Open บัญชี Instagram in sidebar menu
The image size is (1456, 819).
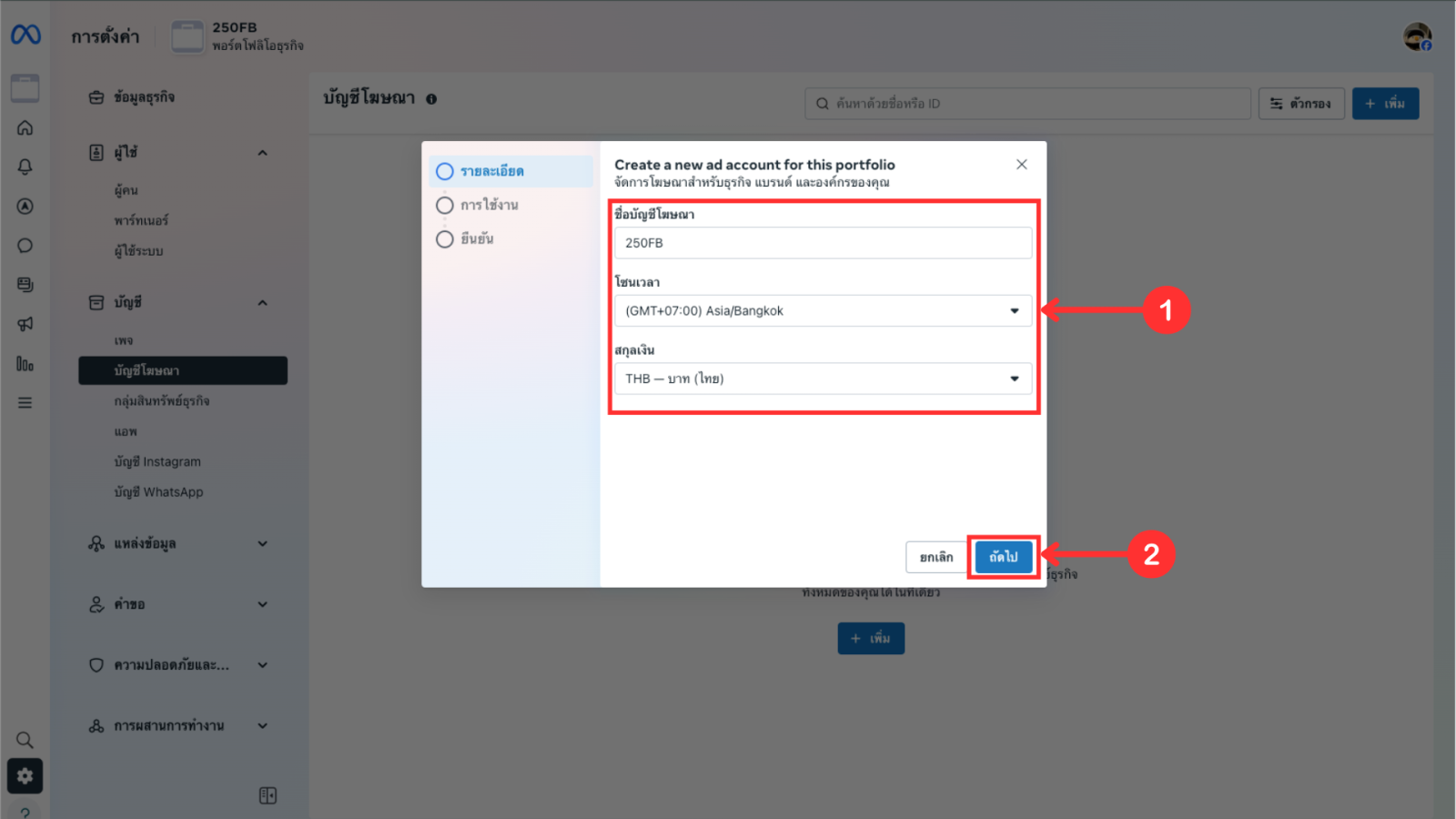point(157,462)
